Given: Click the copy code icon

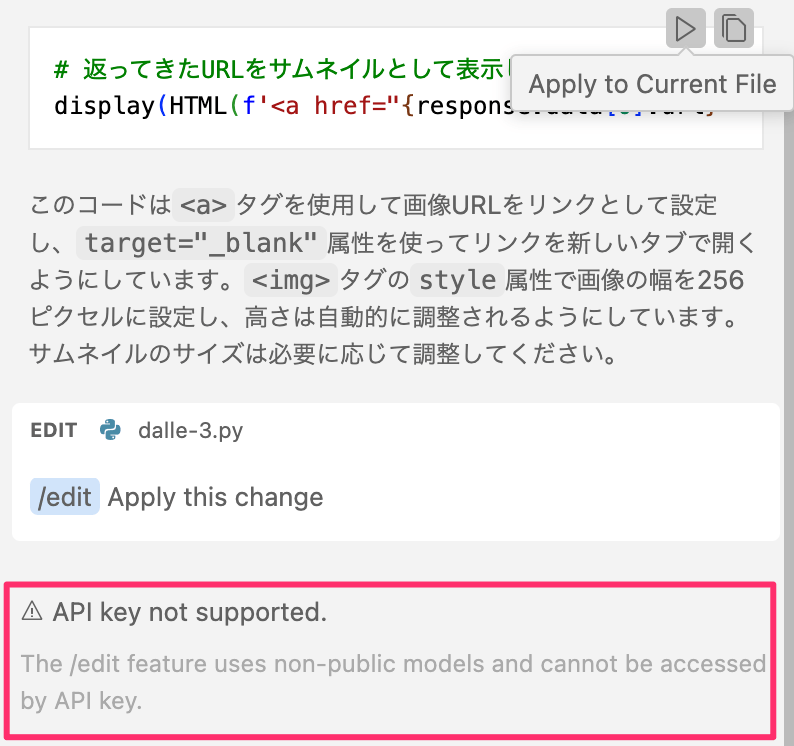Looking at the screenshot, I should tap(734, 28).
